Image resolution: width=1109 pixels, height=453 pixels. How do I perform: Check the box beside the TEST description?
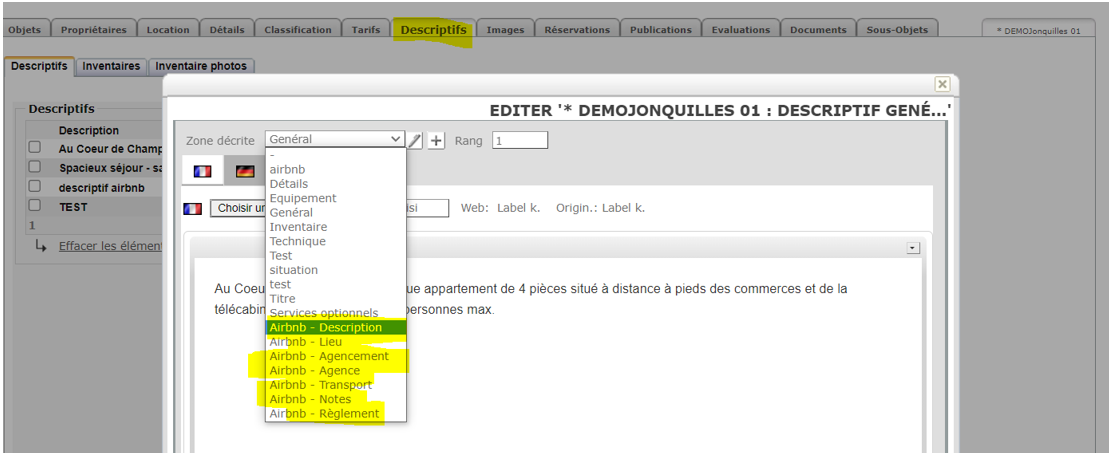point(35,207)
